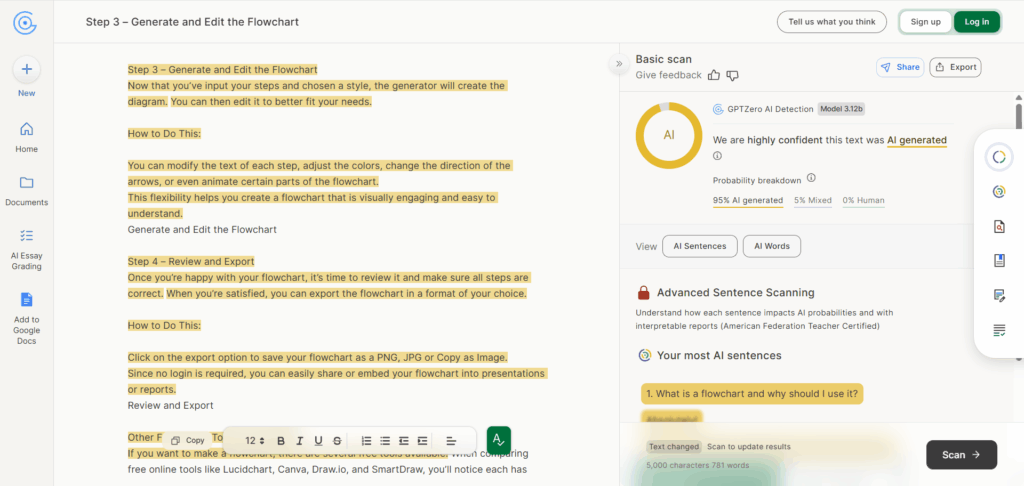Click the AI generated underlined link
Screen dimensions: 1024x486
point(916,140)
